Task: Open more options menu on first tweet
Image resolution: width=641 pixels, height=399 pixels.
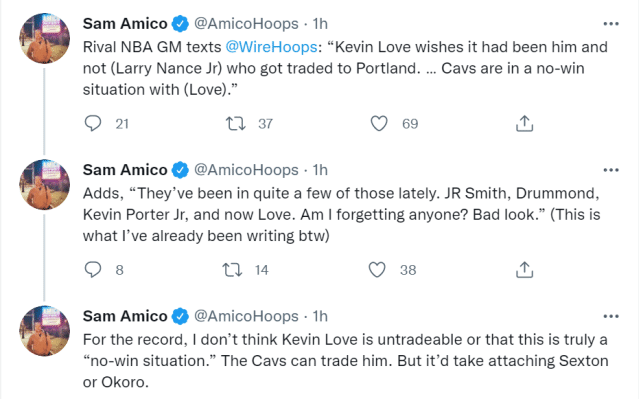Action: click(x=611, y=24)
